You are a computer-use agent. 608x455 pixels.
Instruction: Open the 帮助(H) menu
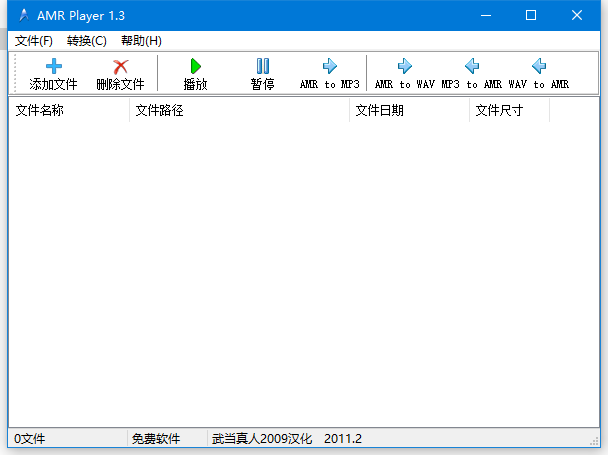pyautogui.click(x=140, y=41)
